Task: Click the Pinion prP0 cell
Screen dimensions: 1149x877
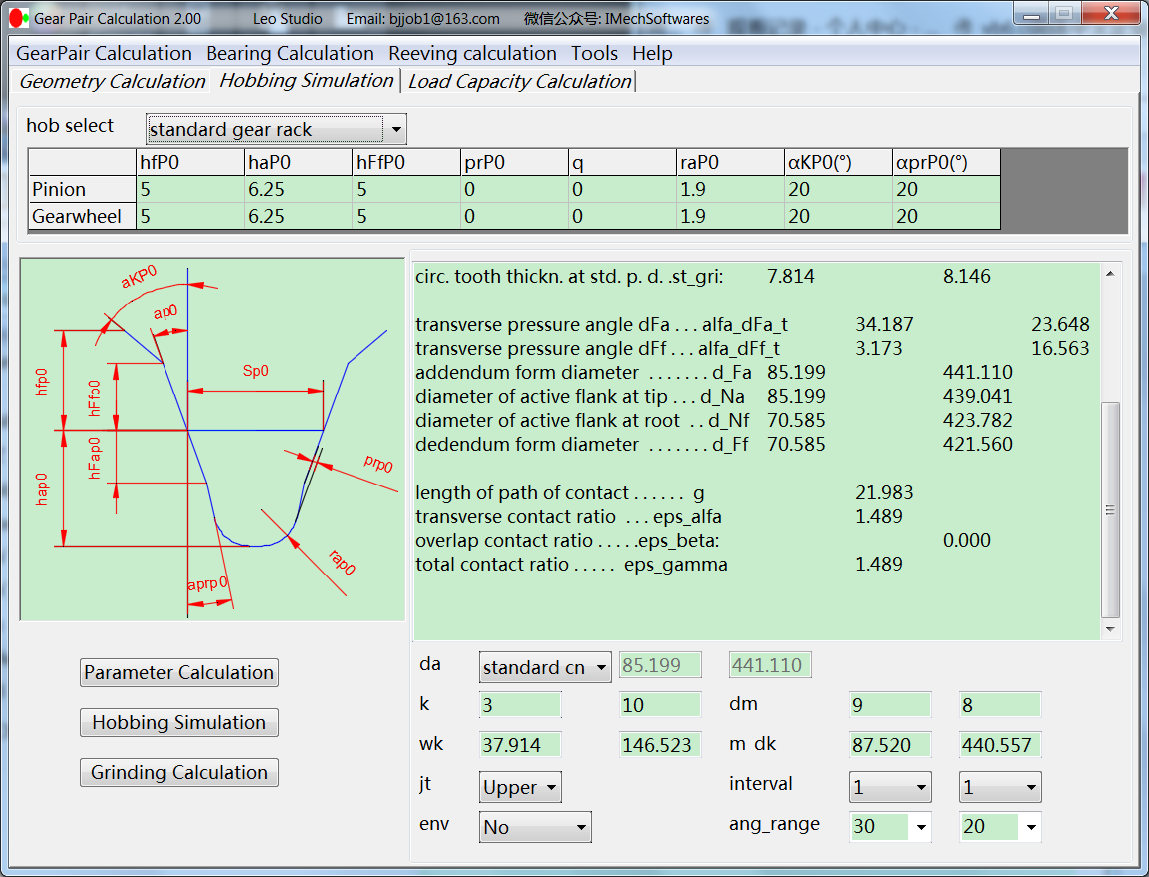Action: 514,190
